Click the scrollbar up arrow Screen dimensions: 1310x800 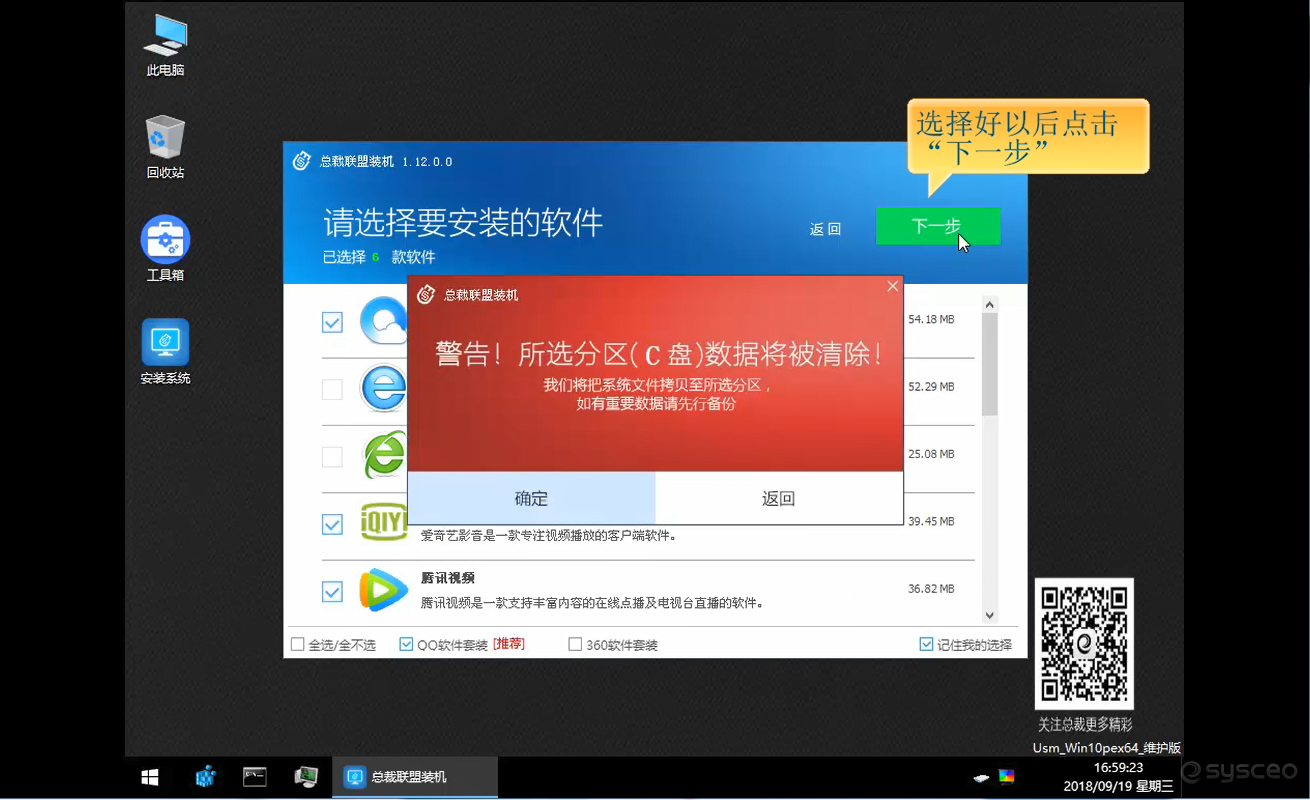[990, 305]
